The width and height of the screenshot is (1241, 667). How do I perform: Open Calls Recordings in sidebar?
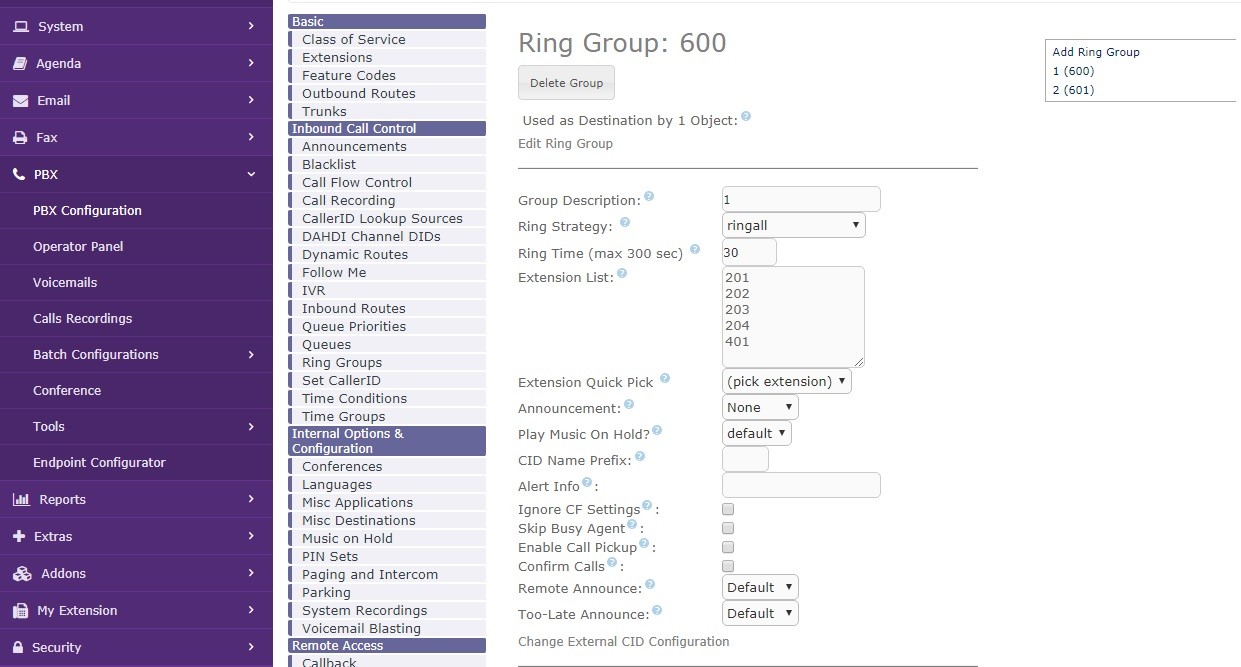pos(82,318)
